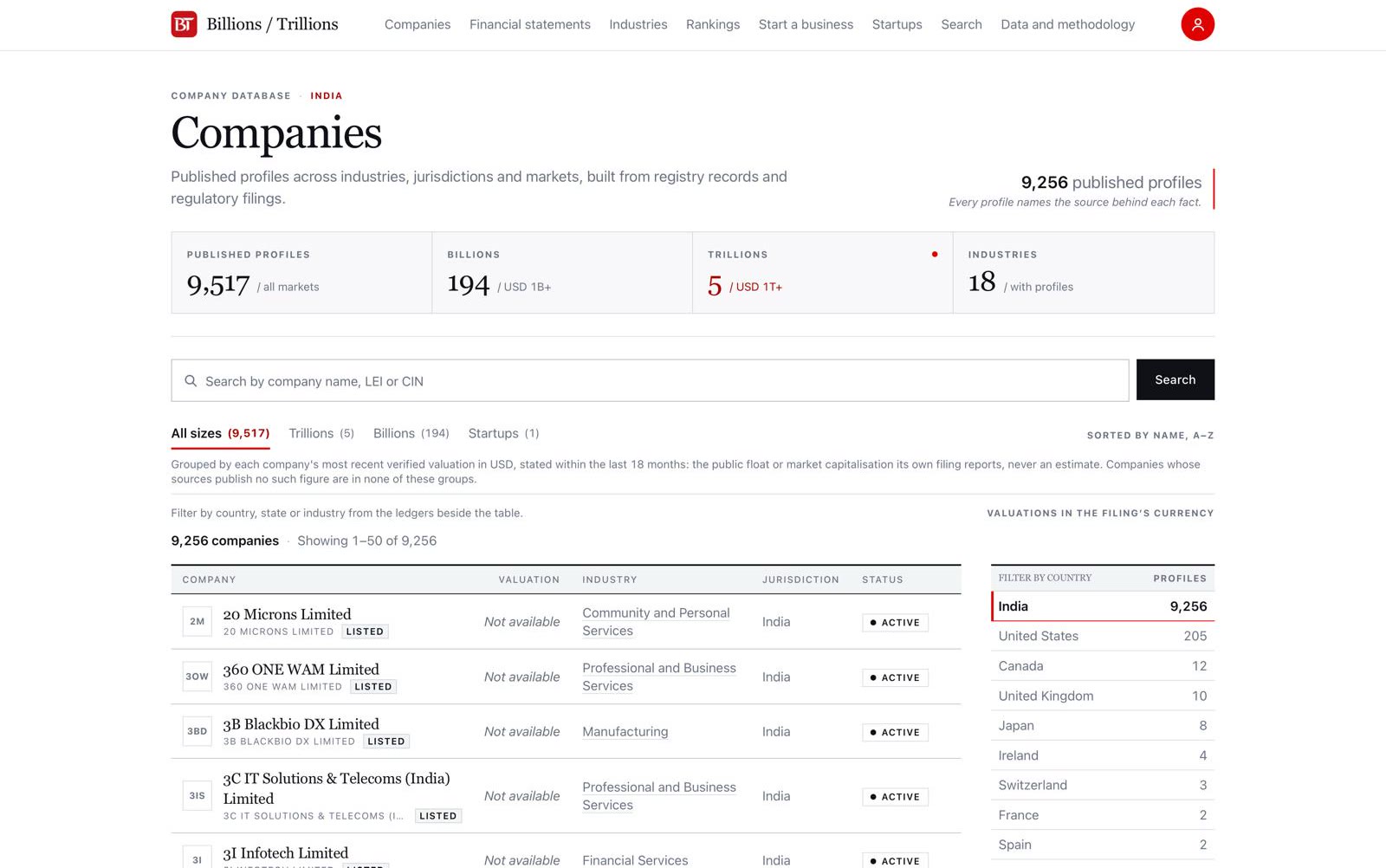1386x868 pixels.
Task: Filter companies by United Kingdom
Action: [x=1103, y=696]
